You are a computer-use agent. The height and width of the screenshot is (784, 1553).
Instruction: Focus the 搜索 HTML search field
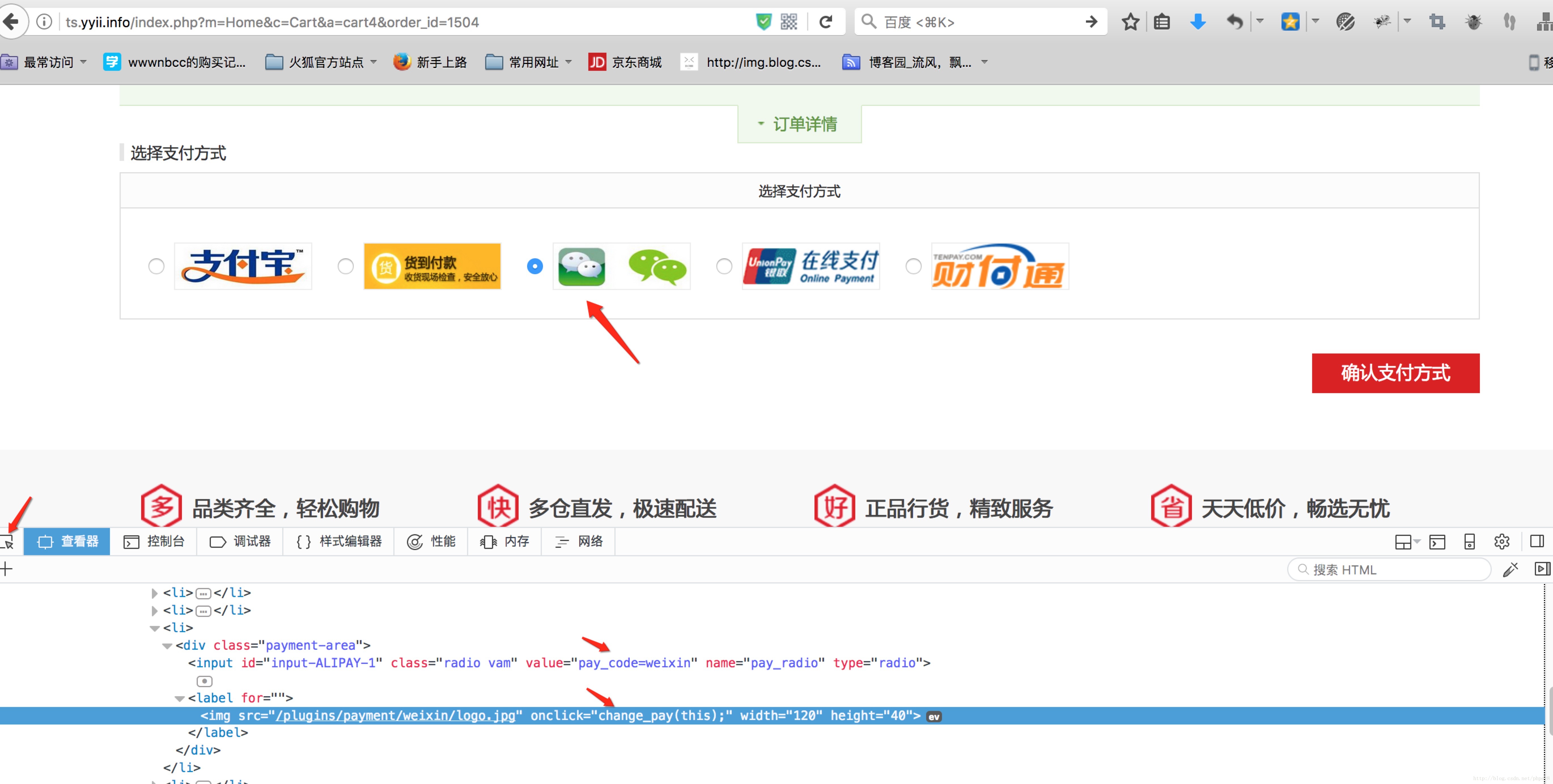[1389, 570]
